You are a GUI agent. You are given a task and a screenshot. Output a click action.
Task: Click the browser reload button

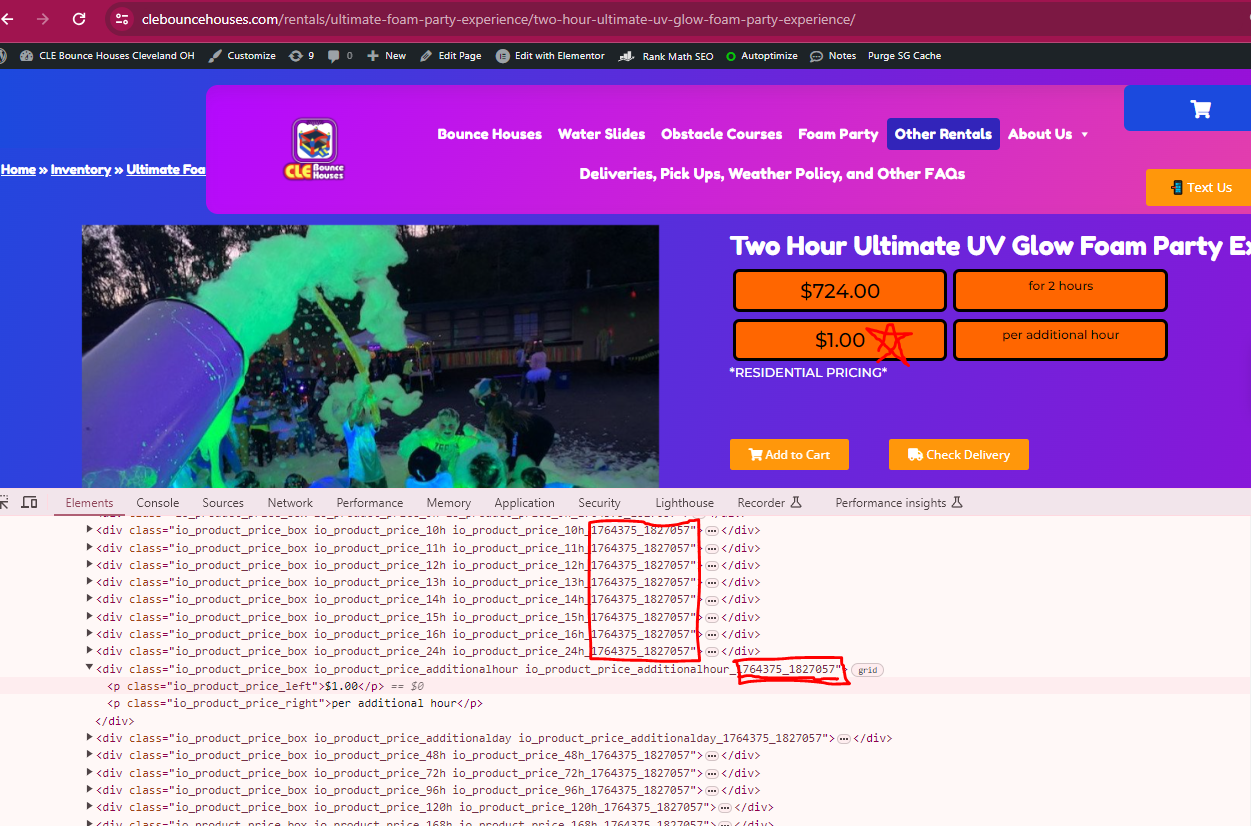pos(79,19)
